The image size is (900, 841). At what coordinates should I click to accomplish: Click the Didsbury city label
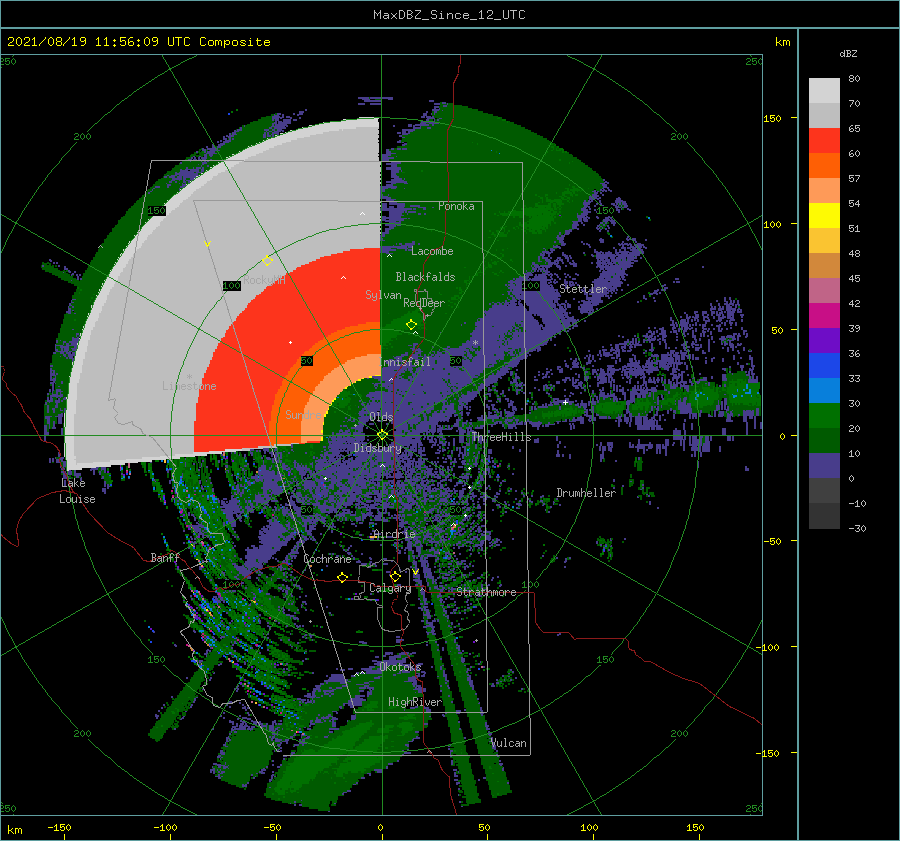pos(378,448)
